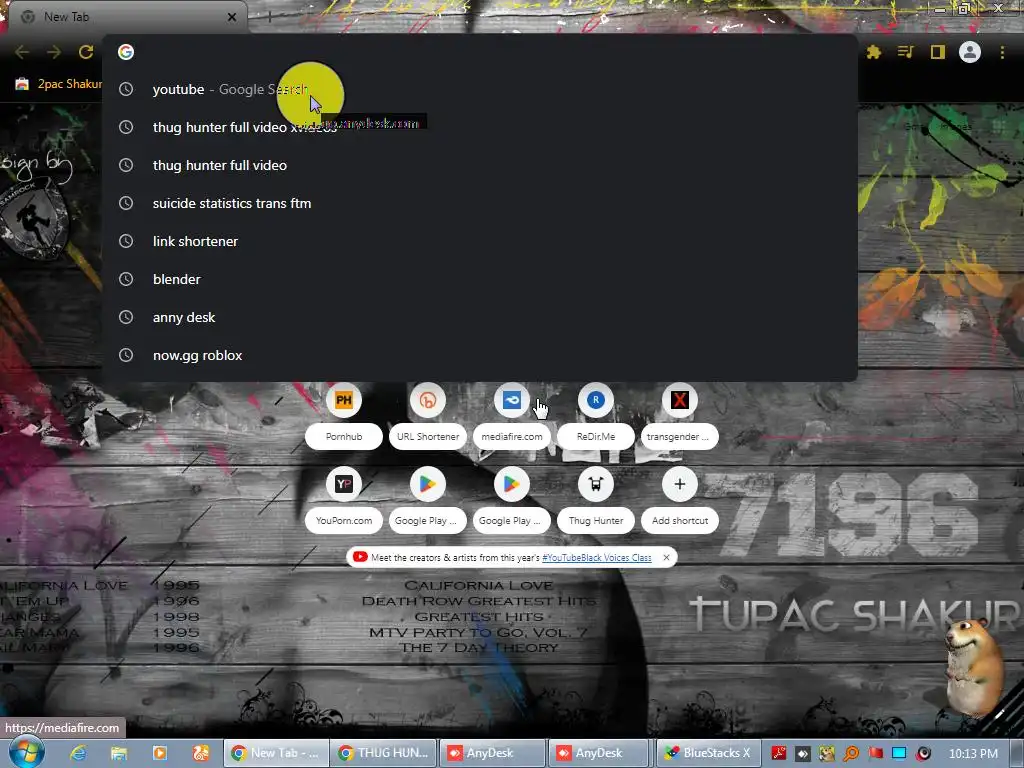1024x768 pixels.
Task: Open Chrome three-dot menu
Action: 1002,52
